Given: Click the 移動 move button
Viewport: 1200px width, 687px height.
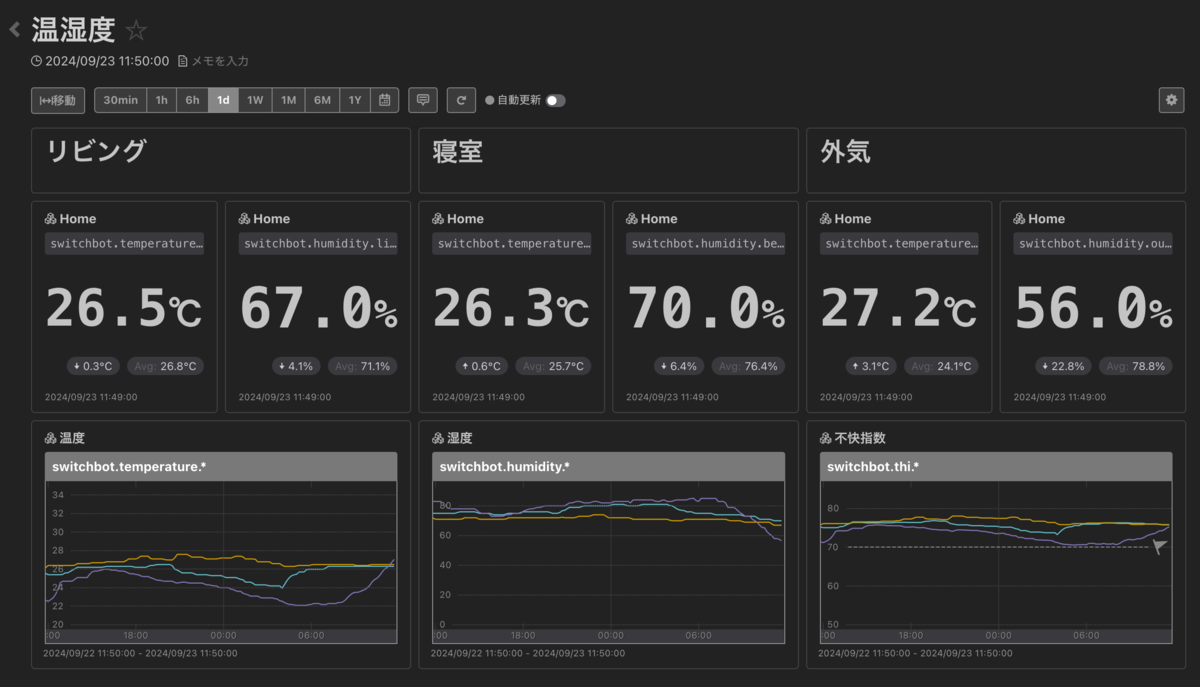Looking at the screenshot, I should pyautogui.click(x=58, y=100).
